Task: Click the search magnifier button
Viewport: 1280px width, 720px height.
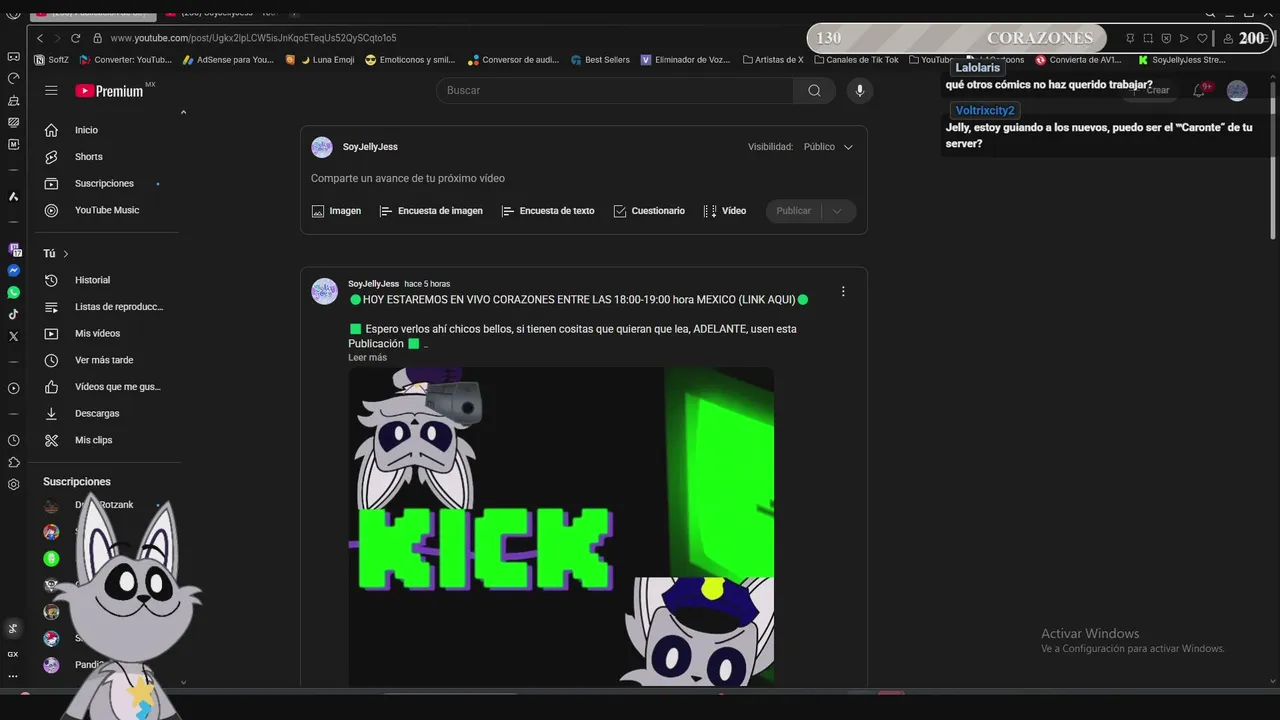Action: 814,90
